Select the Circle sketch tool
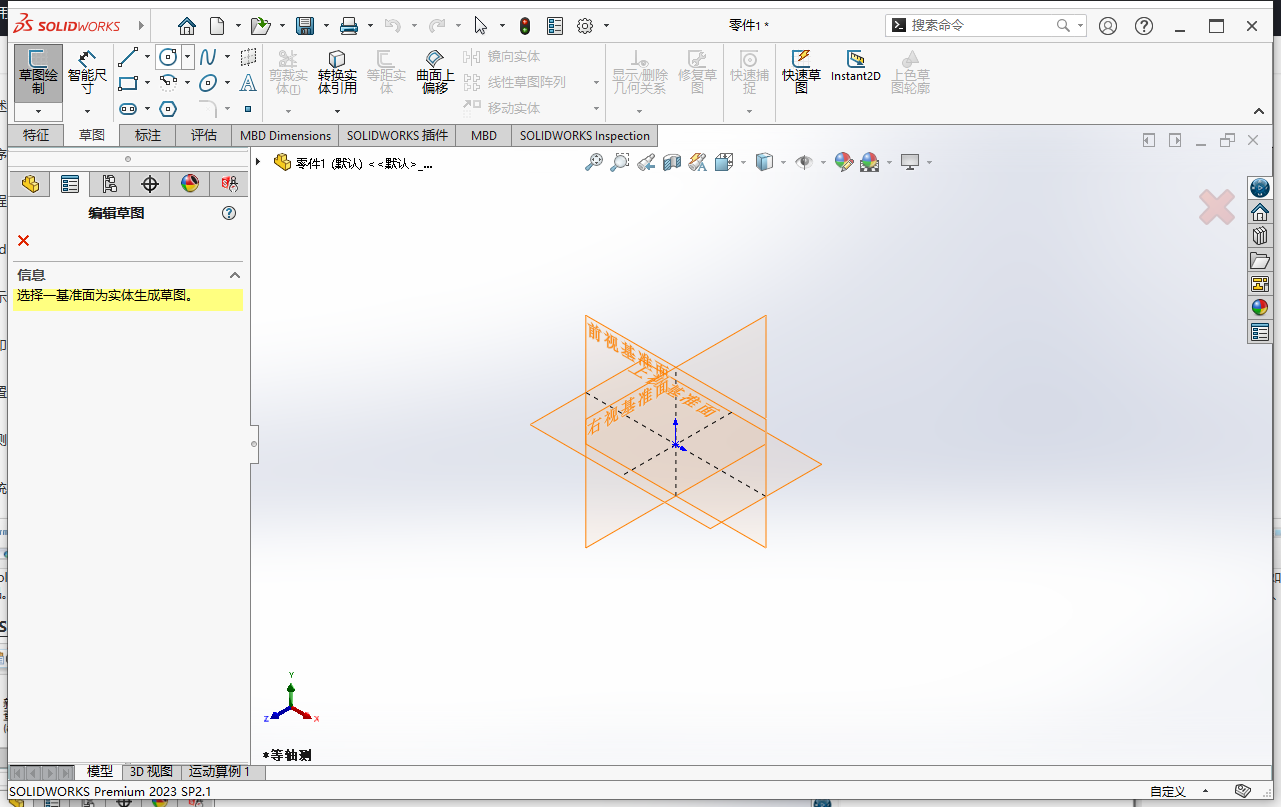 point(168,57)
